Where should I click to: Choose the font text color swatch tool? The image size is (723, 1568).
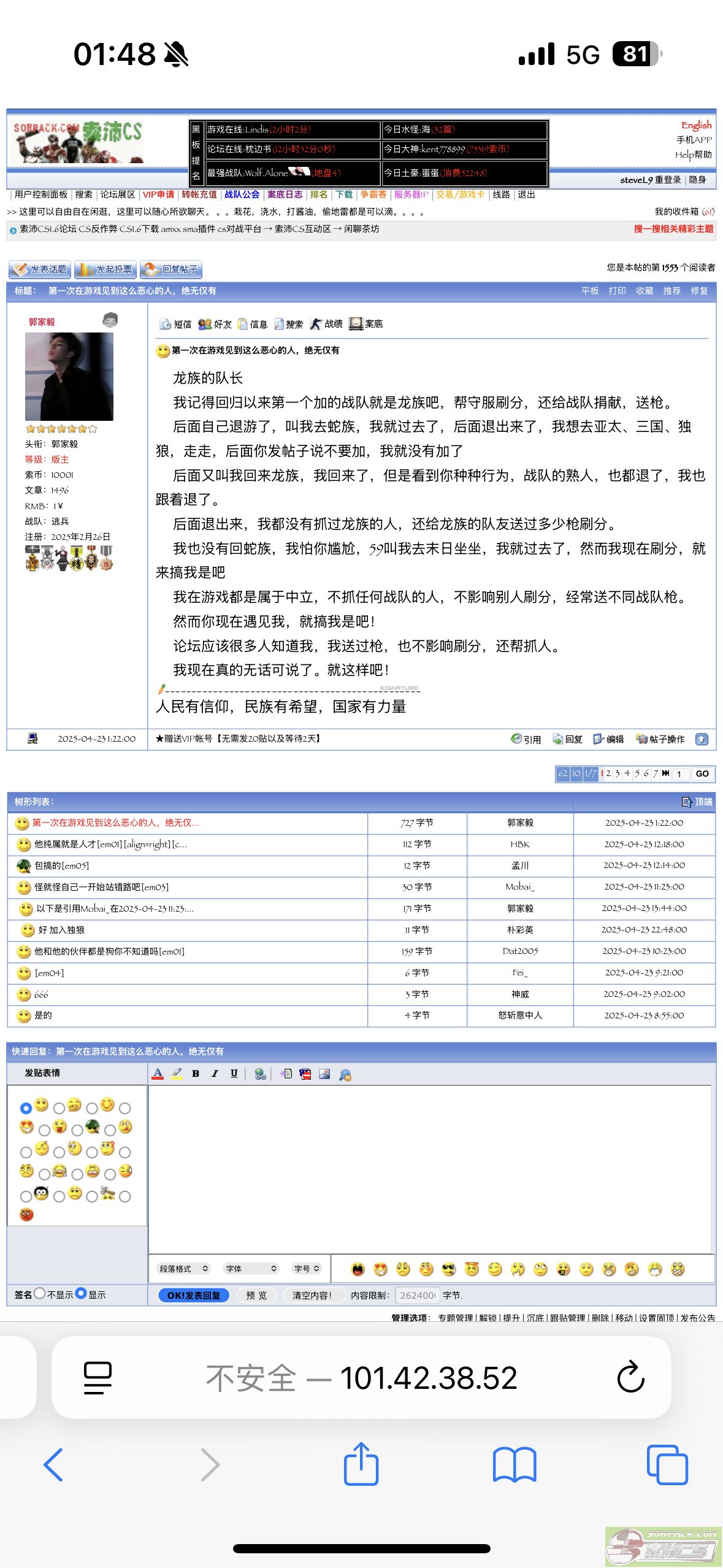(x=158, y=1074)
